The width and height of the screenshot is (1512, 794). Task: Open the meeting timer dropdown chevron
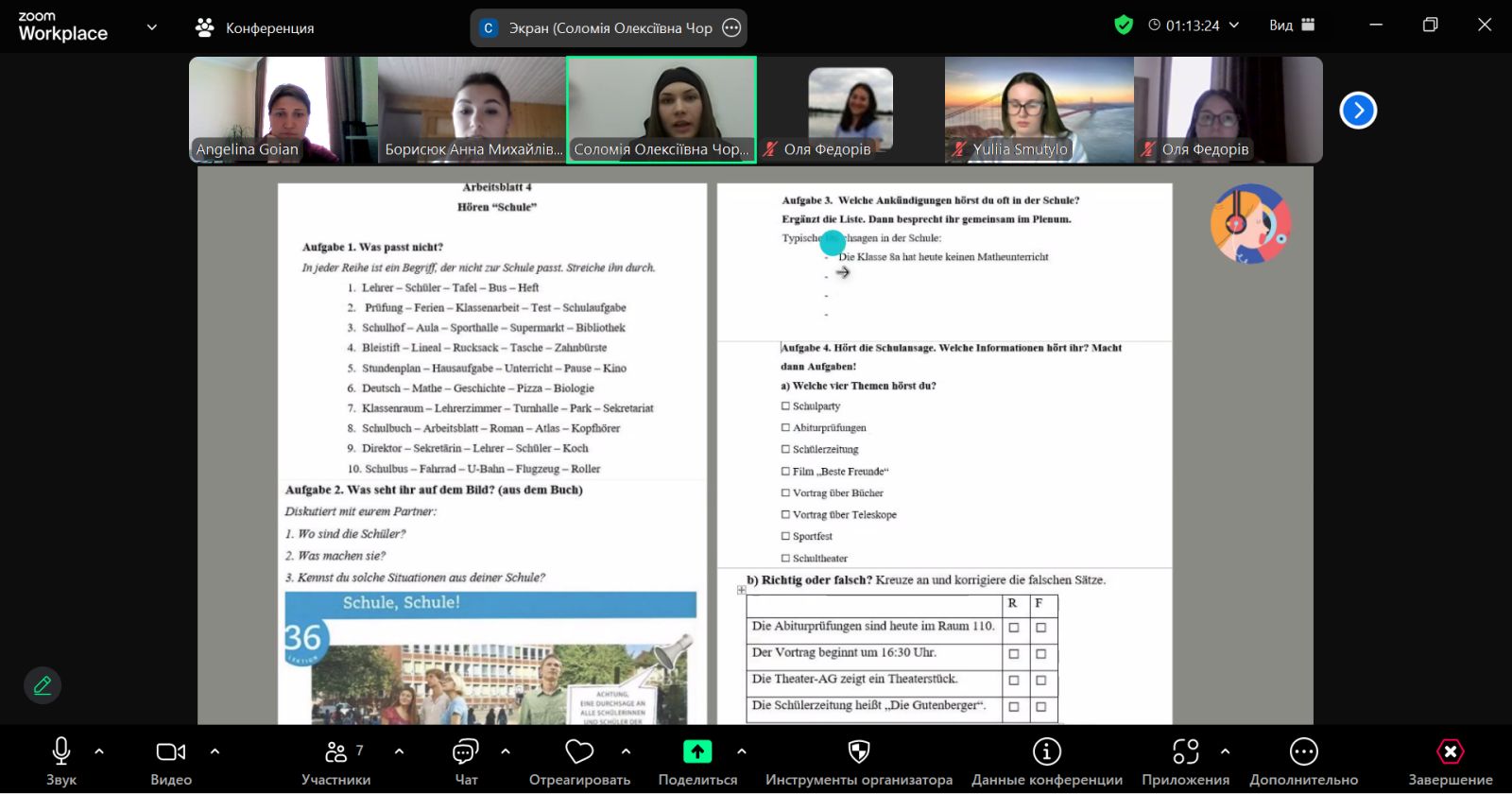point(1234,26)
